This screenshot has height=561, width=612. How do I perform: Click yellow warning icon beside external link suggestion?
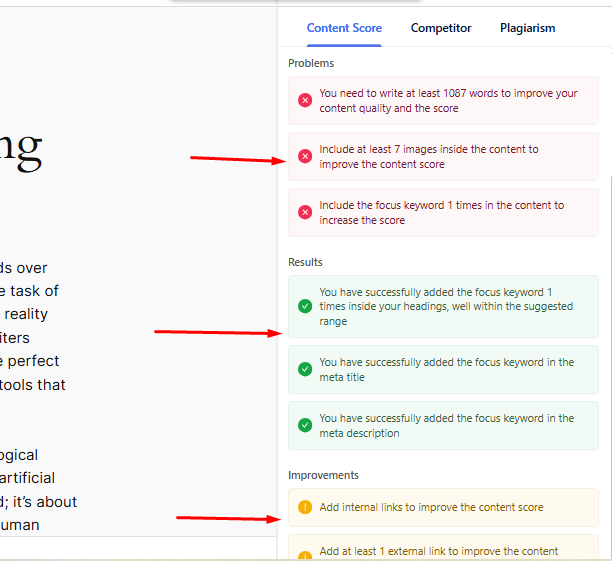tap(305, 551)
